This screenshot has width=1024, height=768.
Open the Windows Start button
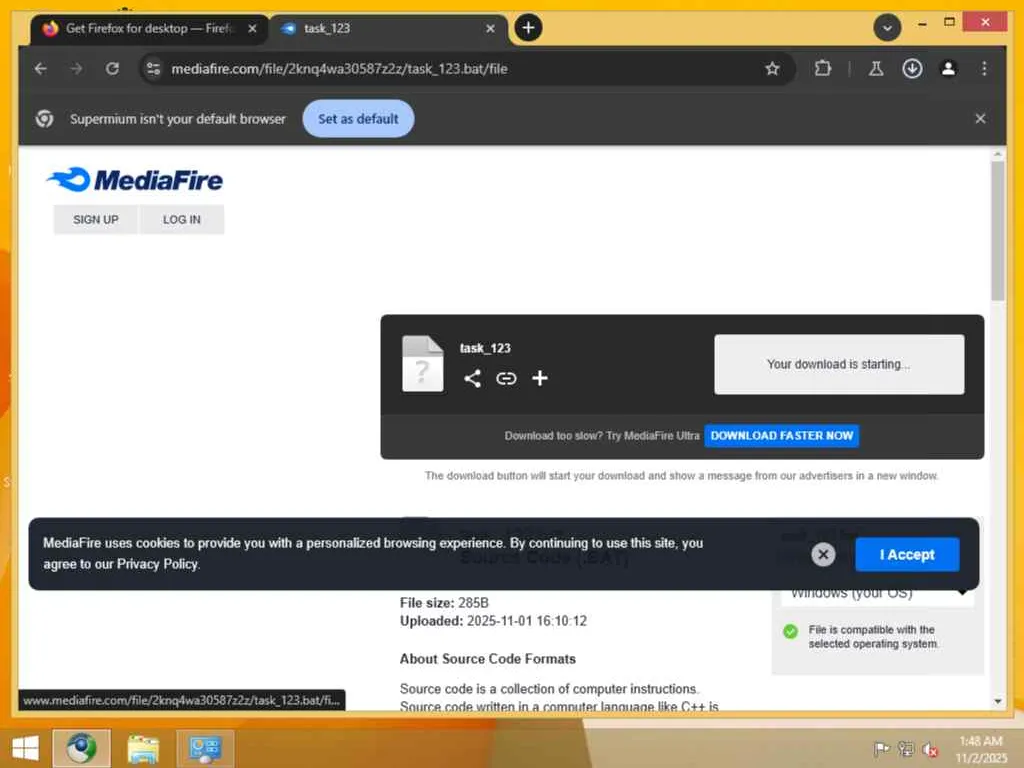tap(25, 748)
